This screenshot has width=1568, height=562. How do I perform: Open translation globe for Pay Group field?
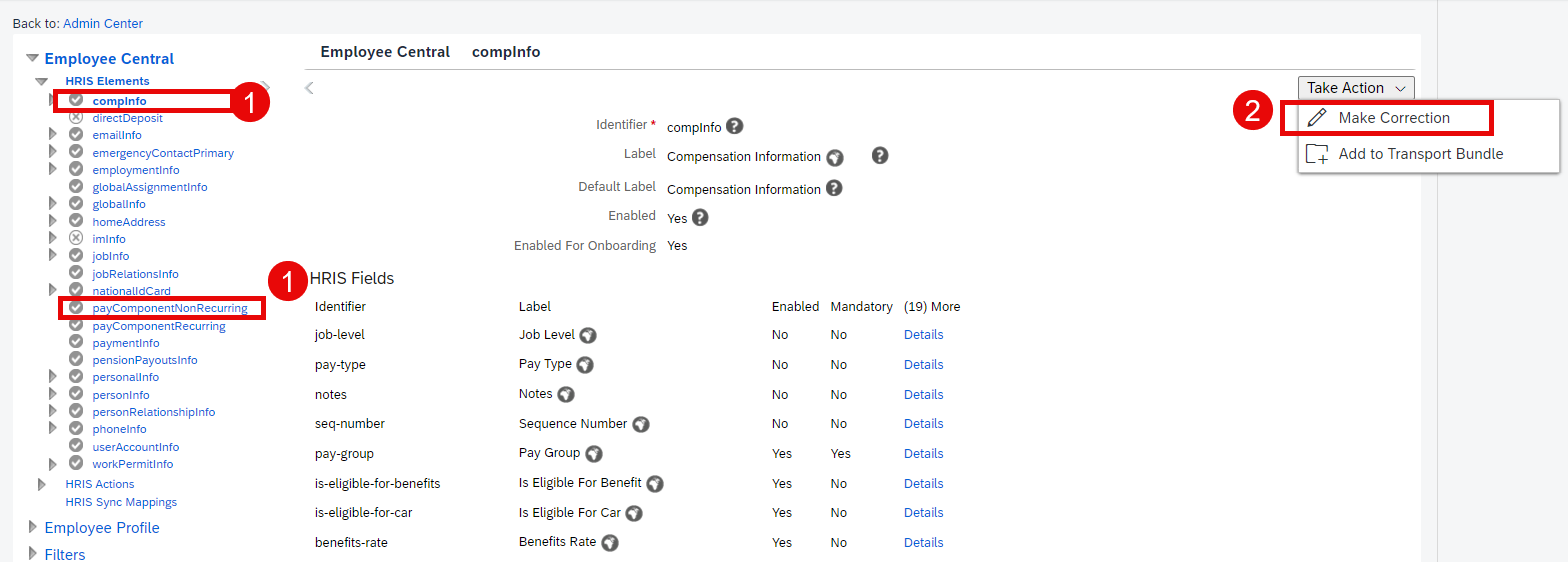[x=594, y=454]
